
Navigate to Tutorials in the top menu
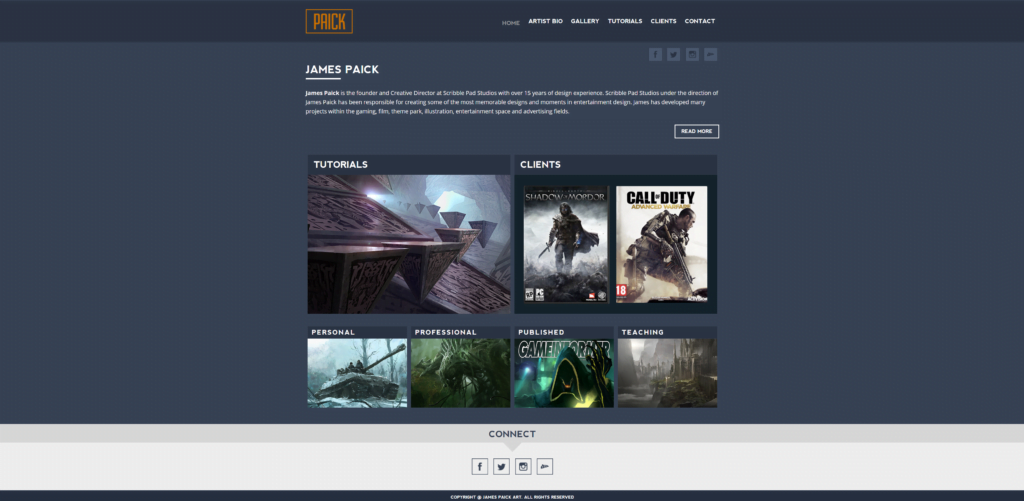click(625, 21)
